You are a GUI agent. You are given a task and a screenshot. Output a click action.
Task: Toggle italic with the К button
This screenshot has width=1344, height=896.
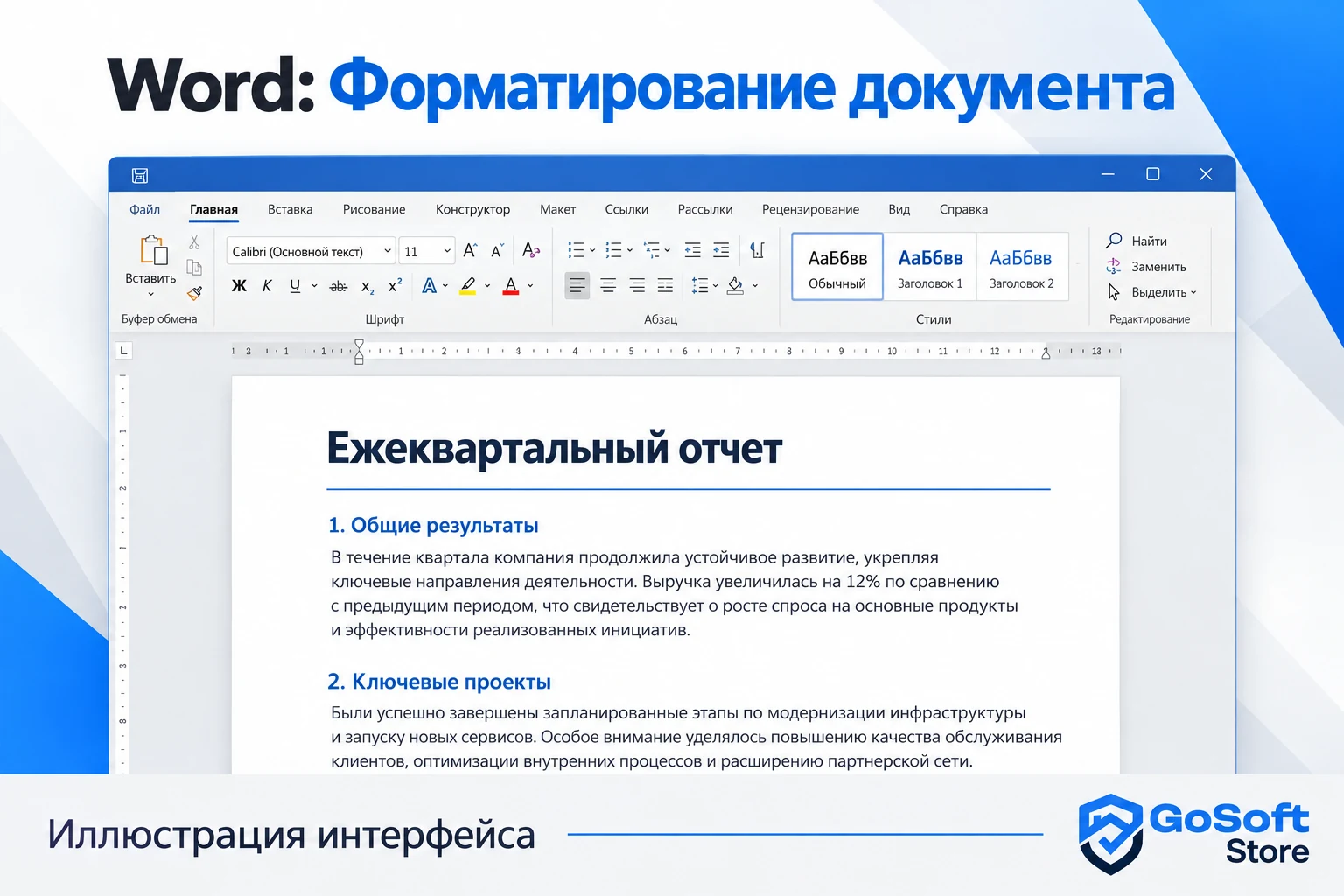[x=267, y=286]
